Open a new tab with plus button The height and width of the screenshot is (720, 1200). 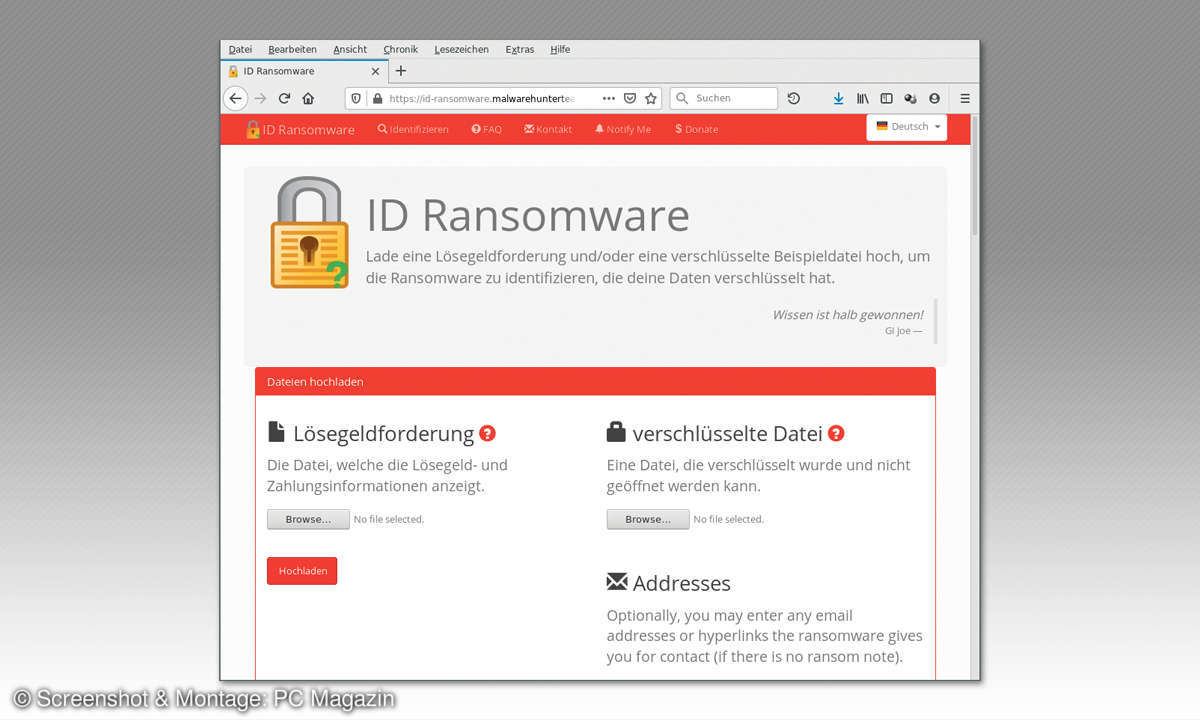click(x=401, y=71)
